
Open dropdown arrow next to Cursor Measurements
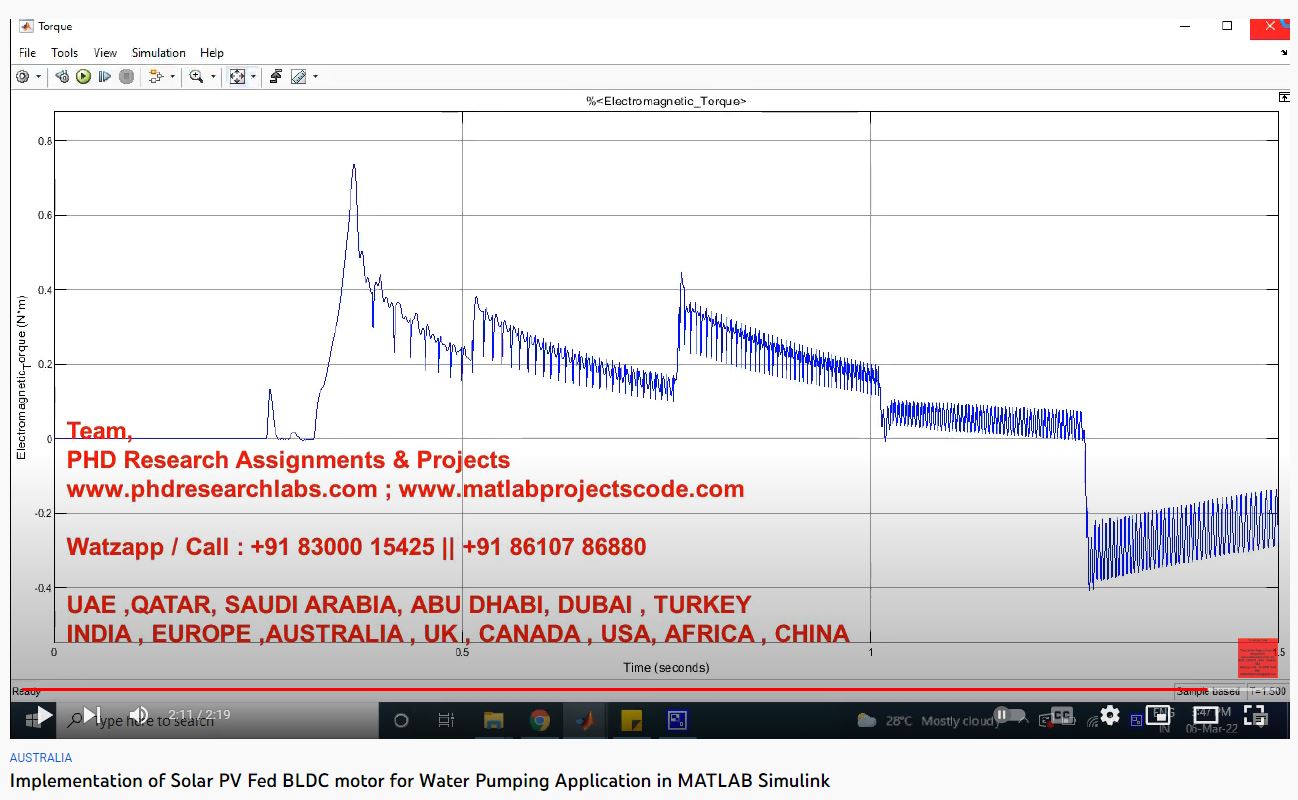(x=315, y=77)
